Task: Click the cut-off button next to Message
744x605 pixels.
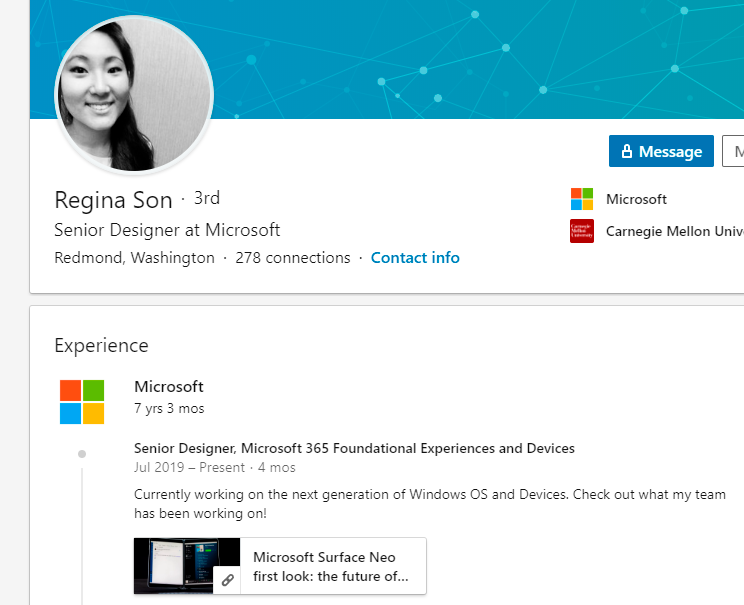Action: [x=733, y=151]
